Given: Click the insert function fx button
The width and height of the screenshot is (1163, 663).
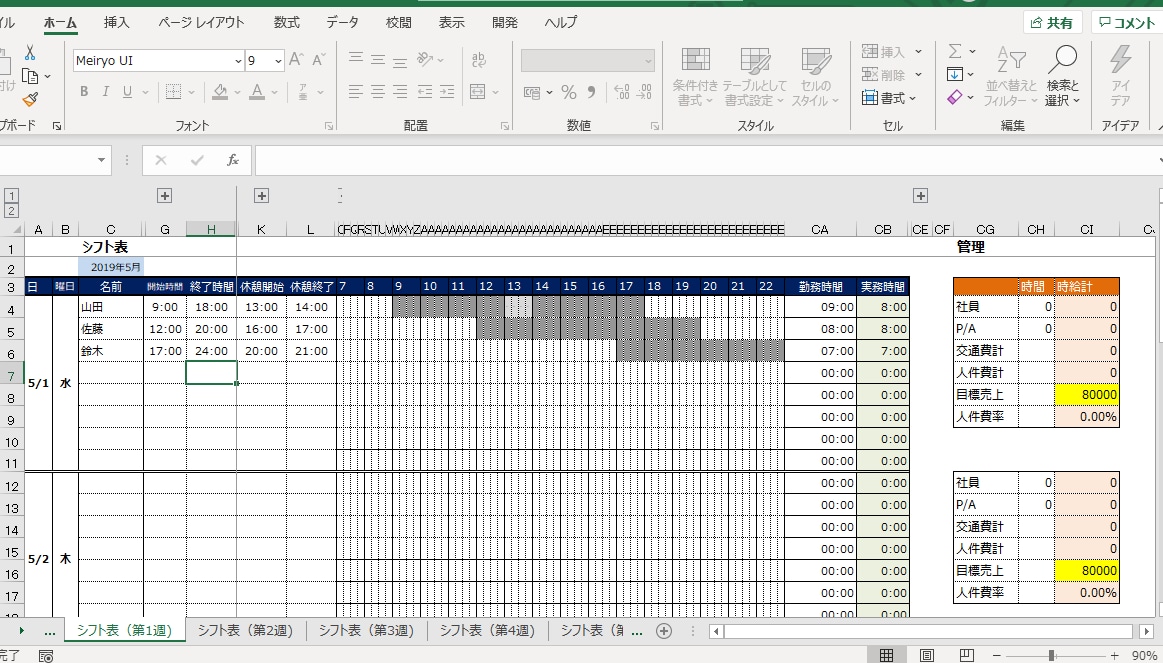Looking at the screenshot, I should [232, 160].
